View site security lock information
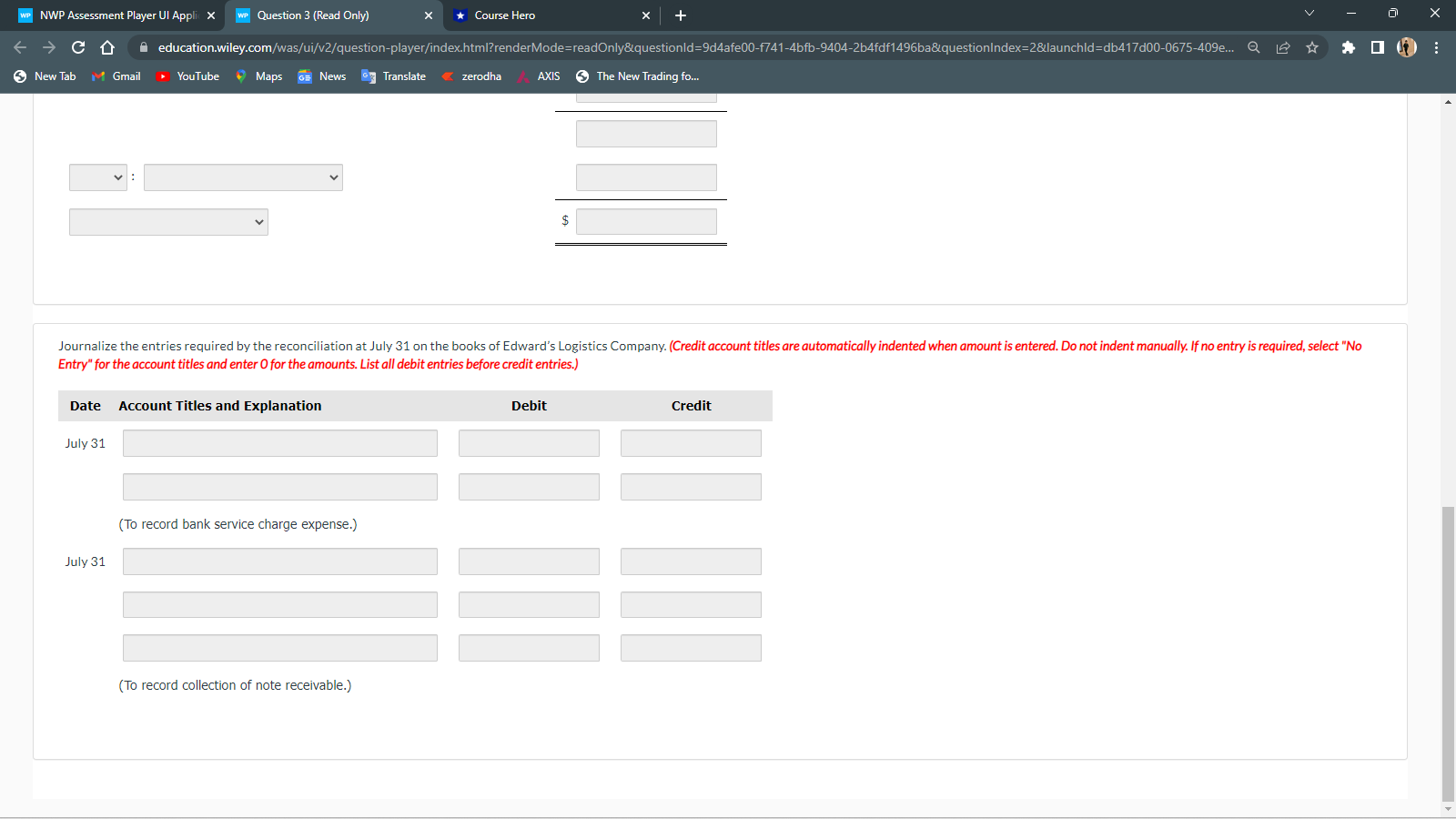 coord(143,47)
